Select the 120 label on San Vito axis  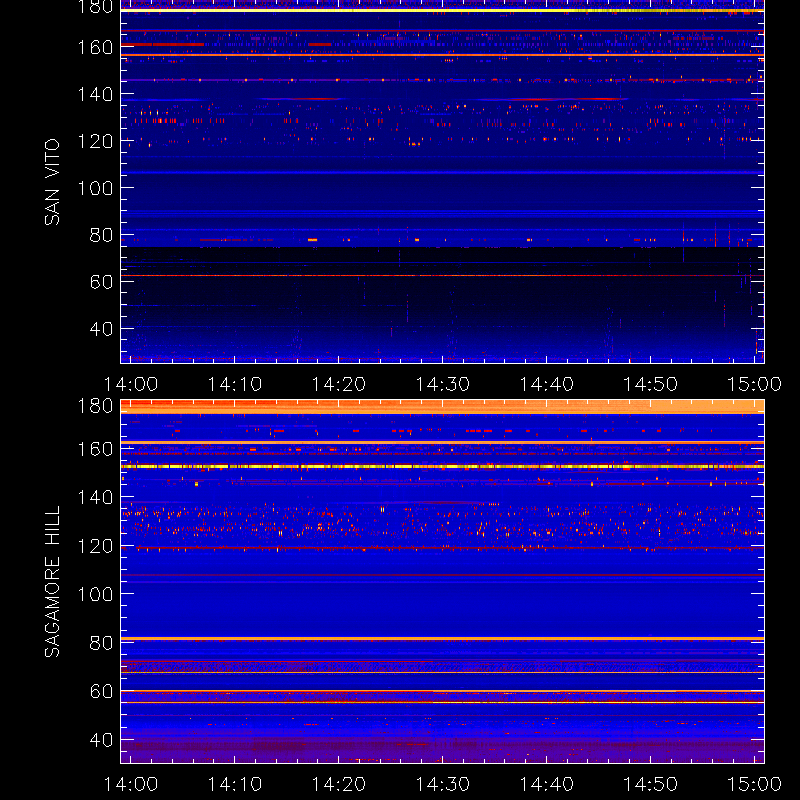click(x=95, y=141)
